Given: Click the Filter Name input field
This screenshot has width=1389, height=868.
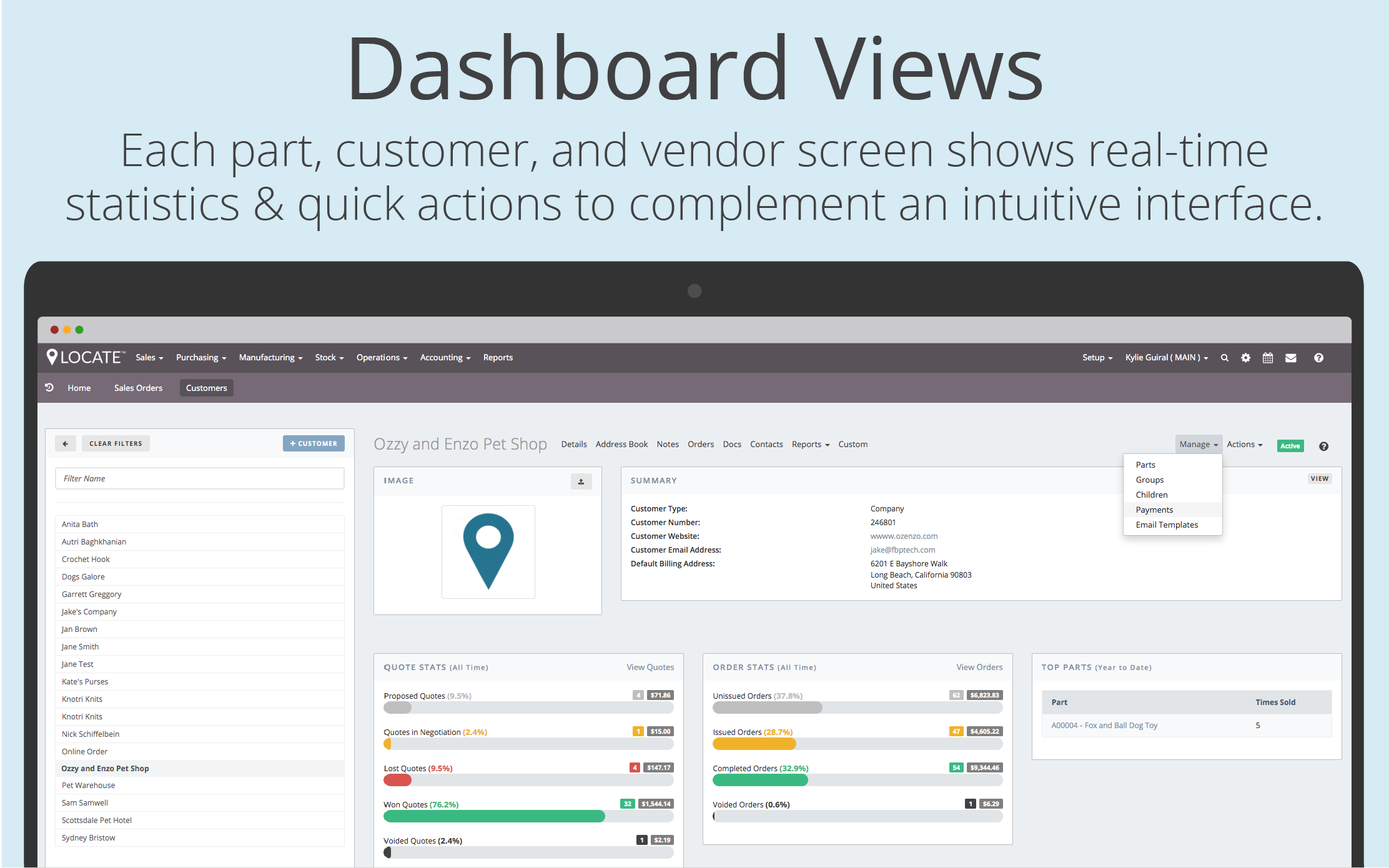Looking at the screenshot, I should (x=199, y=478).
